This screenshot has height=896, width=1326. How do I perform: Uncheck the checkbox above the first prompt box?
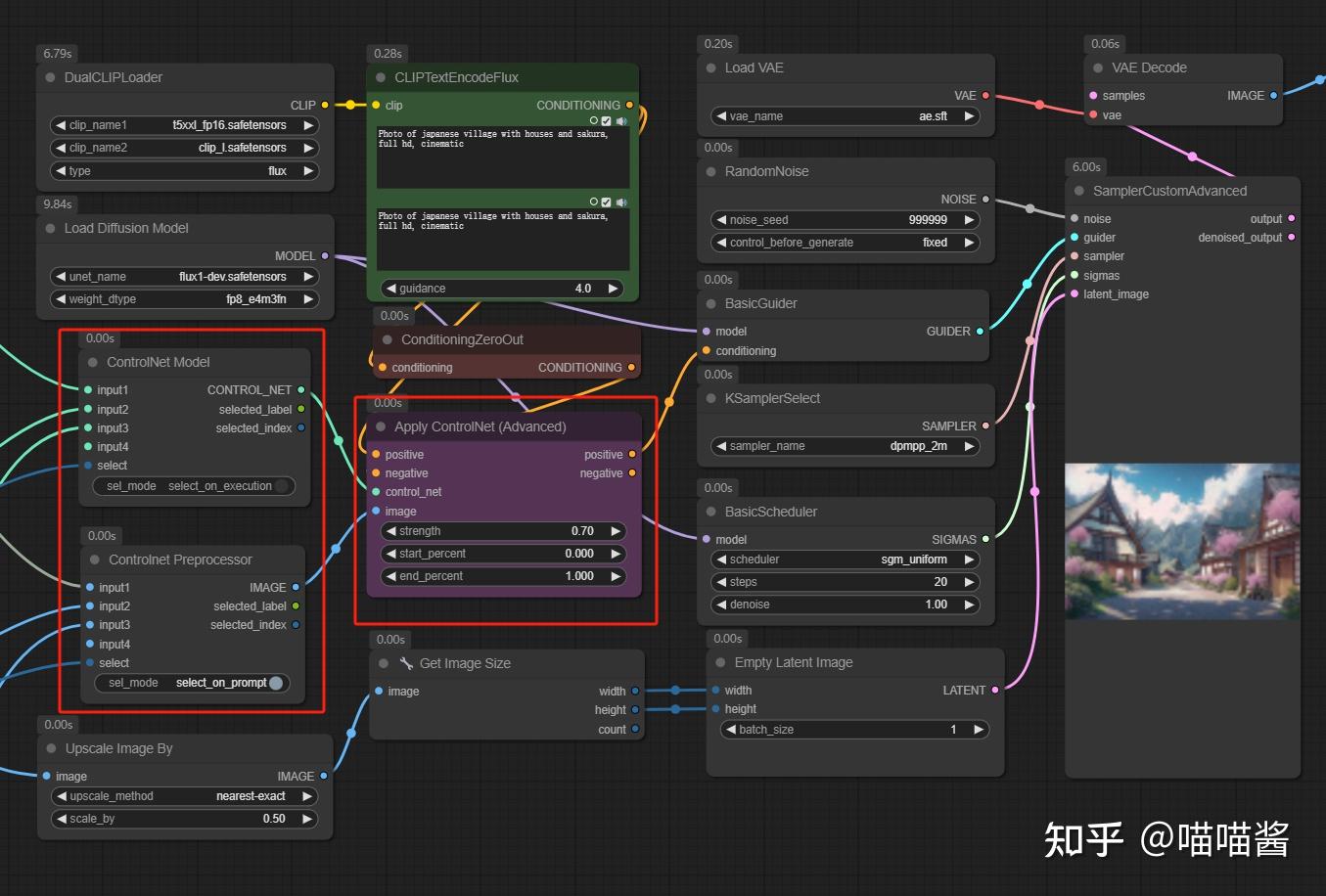(x=606, y=120)
